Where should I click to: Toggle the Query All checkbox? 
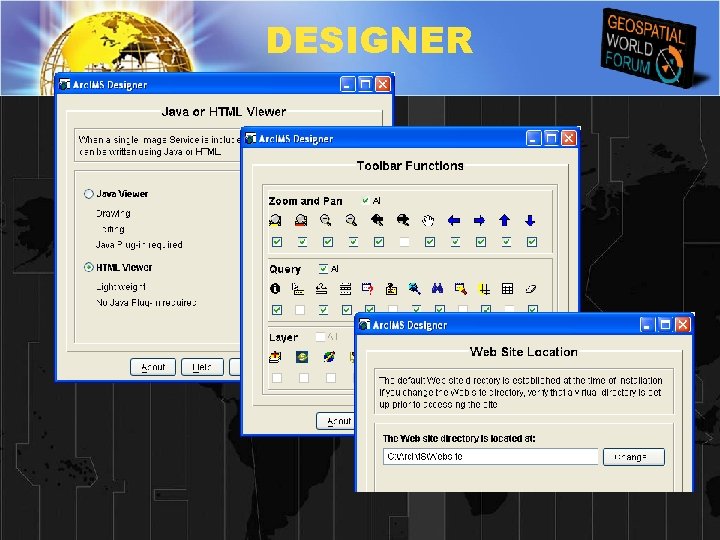pyautogui.click(x=323, y=269)
